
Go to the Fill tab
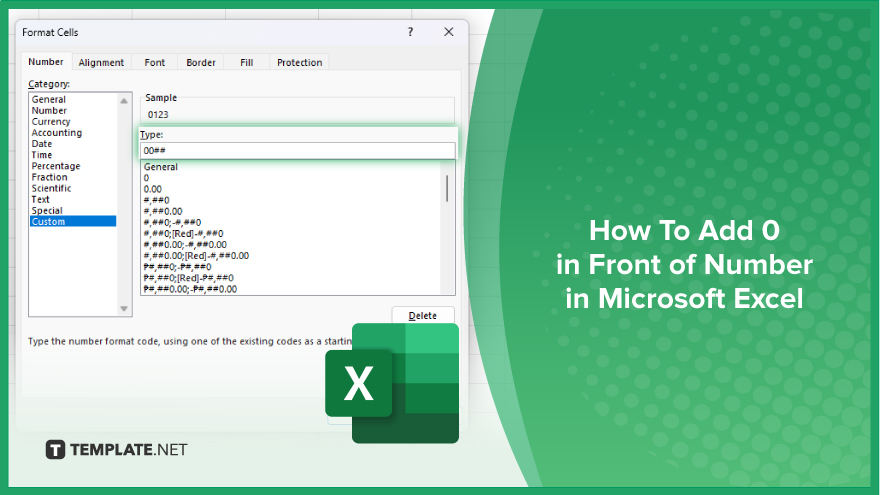tap(247, 62)
